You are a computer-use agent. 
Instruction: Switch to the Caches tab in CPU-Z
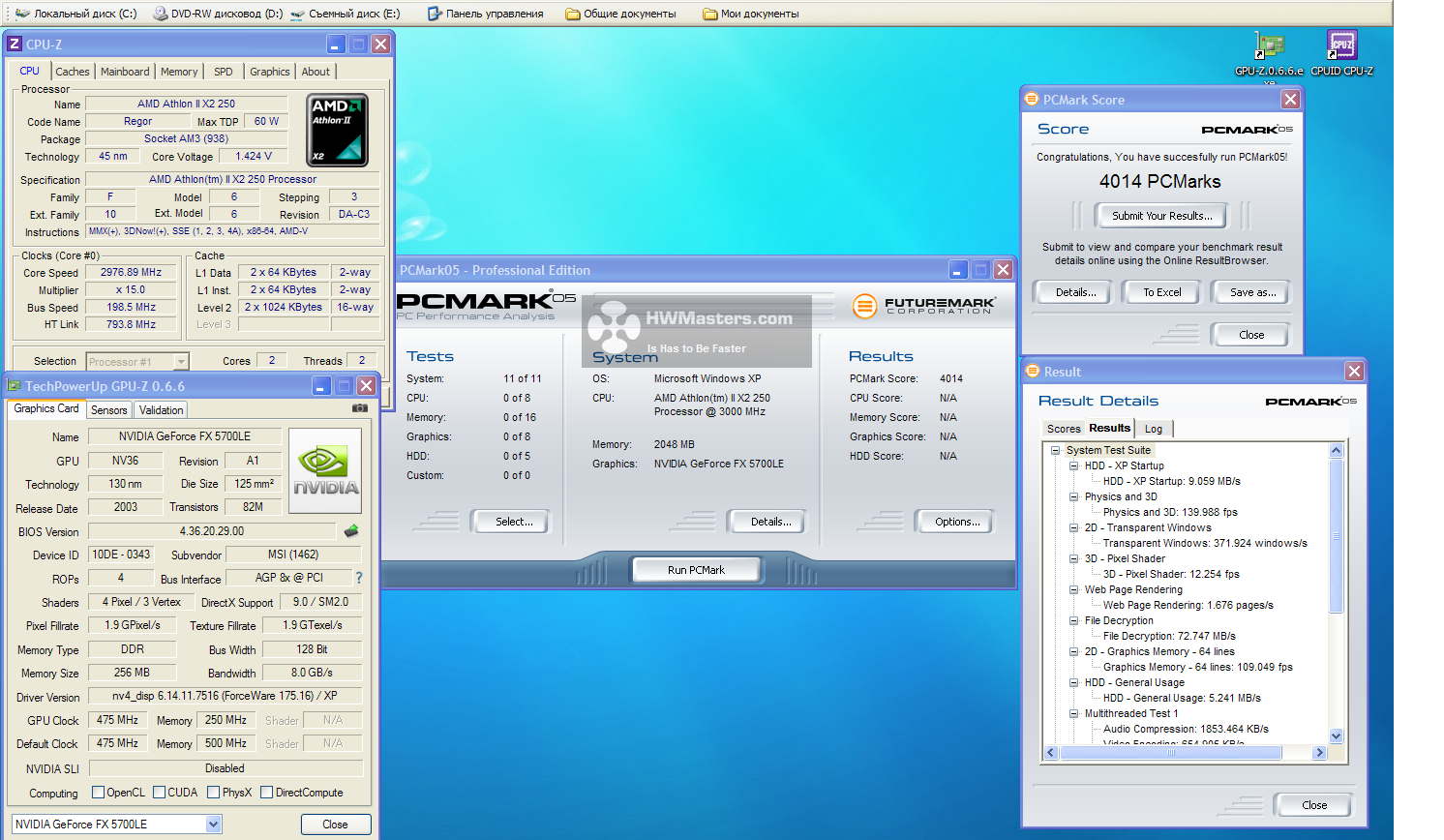72,72
